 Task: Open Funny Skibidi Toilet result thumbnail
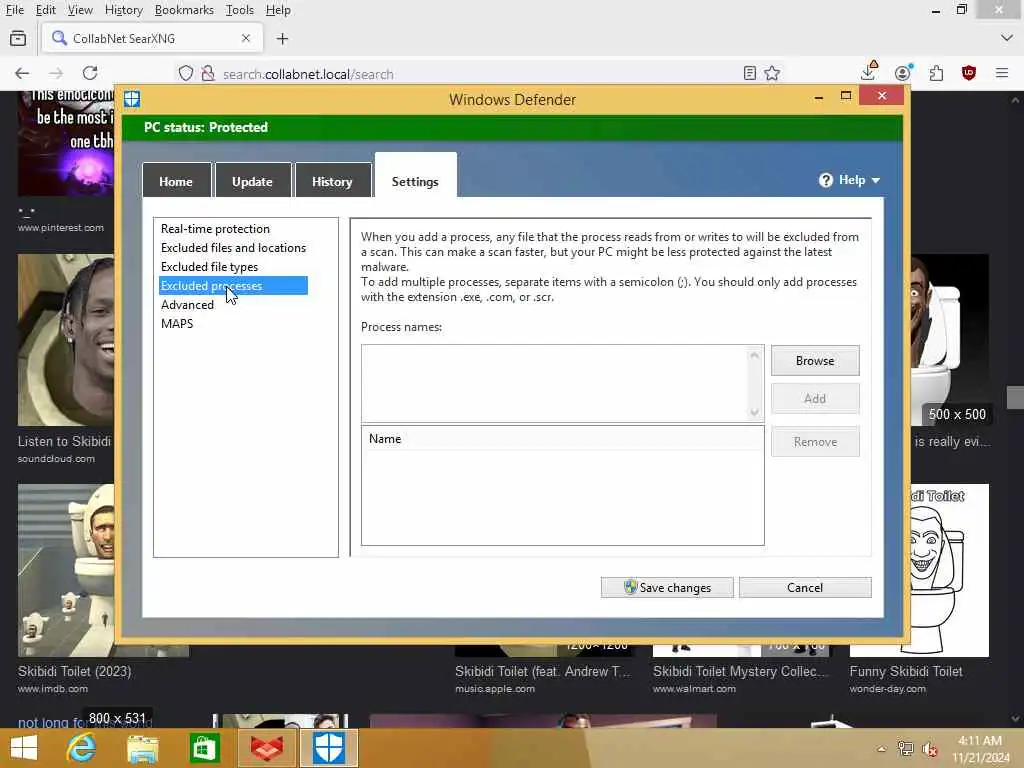pyautogui.click(x=948, y=569)
